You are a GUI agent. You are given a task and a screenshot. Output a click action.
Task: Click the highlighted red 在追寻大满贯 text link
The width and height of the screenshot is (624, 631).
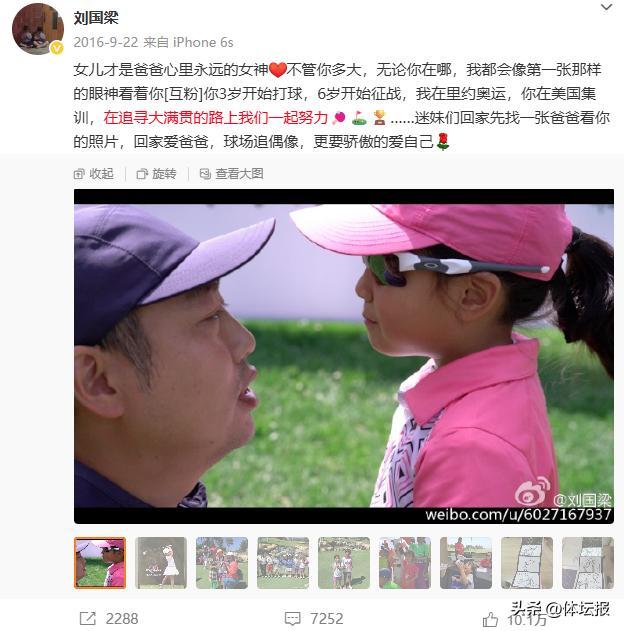[x=216, y=118]
